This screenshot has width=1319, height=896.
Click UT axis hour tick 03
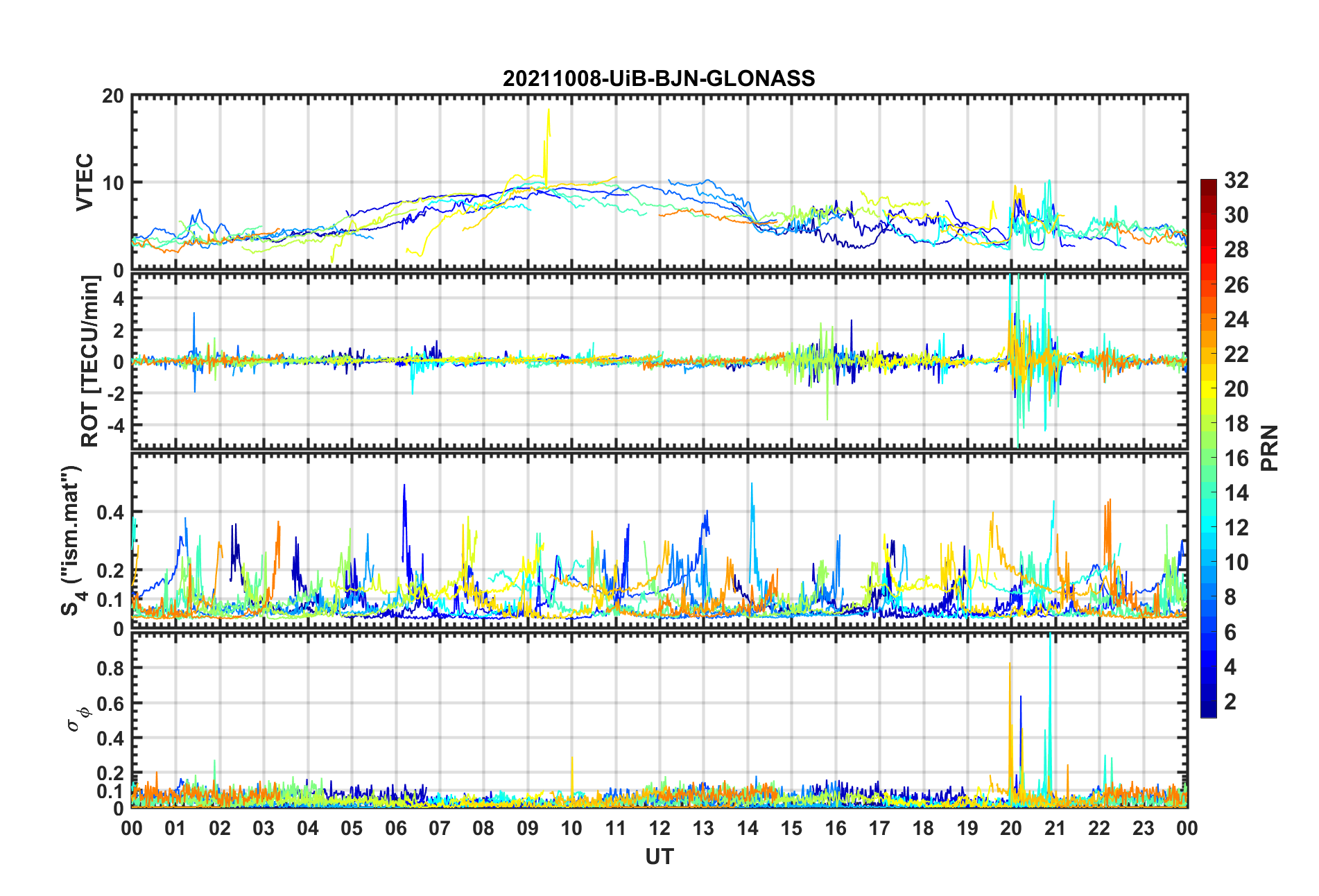[264, 828]
